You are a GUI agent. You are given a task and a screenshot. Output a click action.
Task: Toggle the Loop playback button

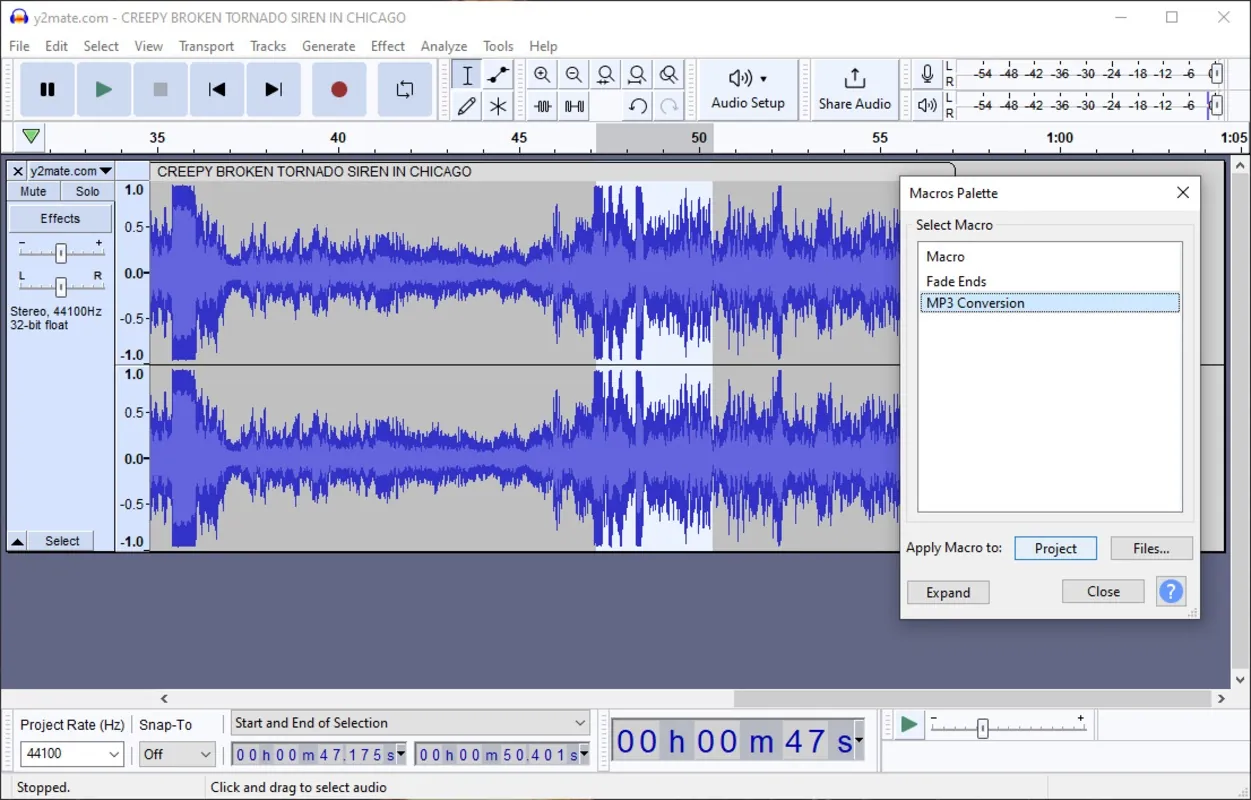pyautogui.click(x=405, y=90)
